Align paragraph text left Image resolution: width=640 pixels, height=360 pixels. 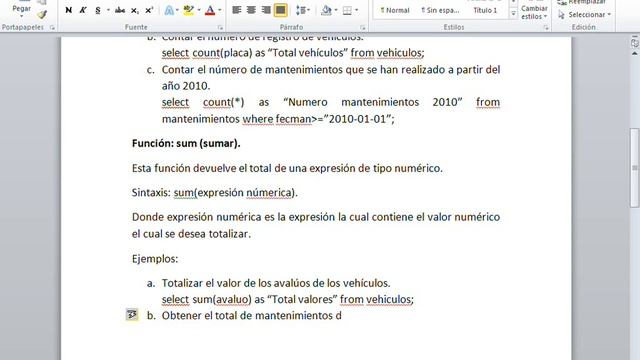(x=237, y=10)
